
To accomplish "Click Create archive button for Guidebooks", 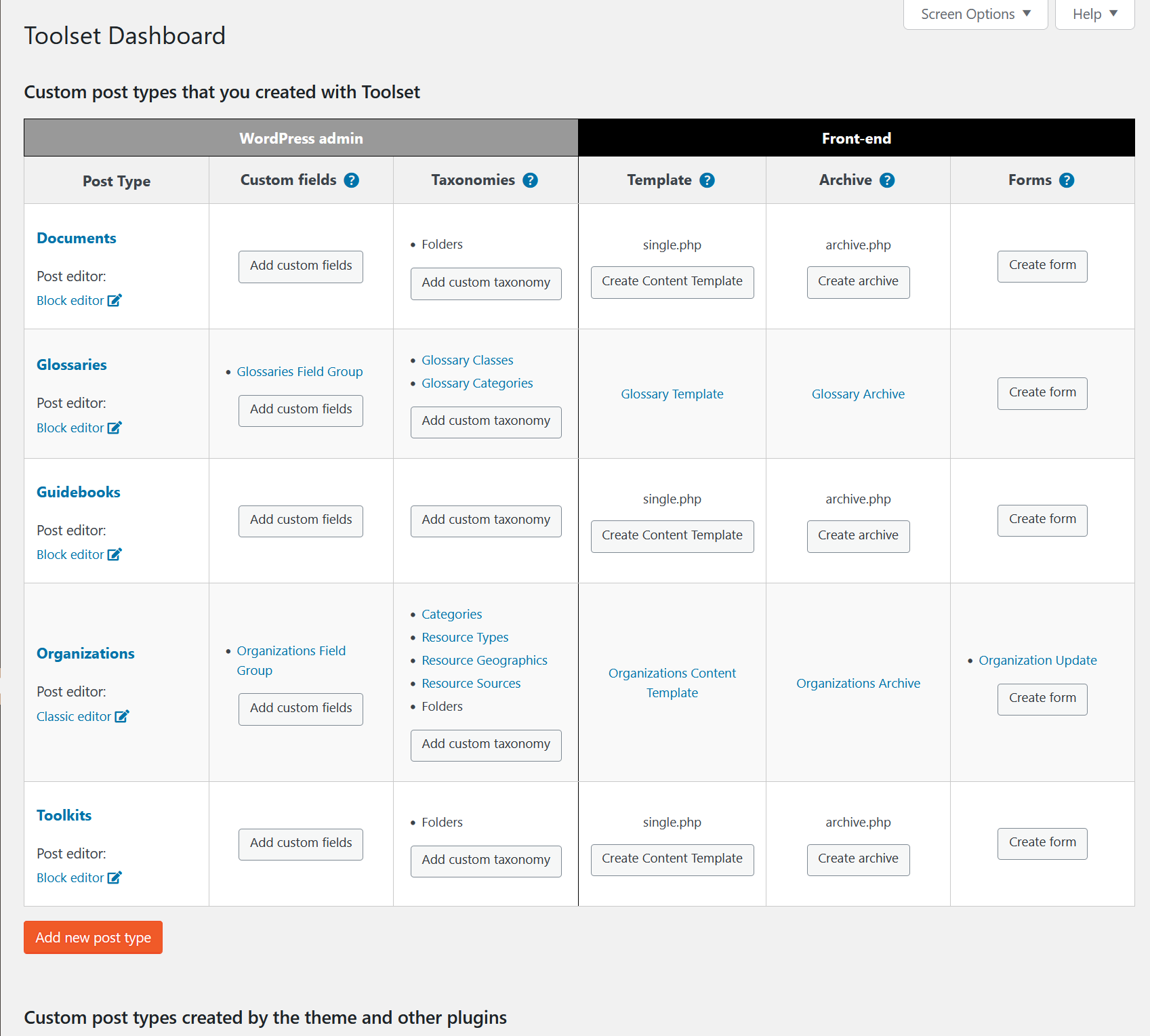I will click(859, 536).
